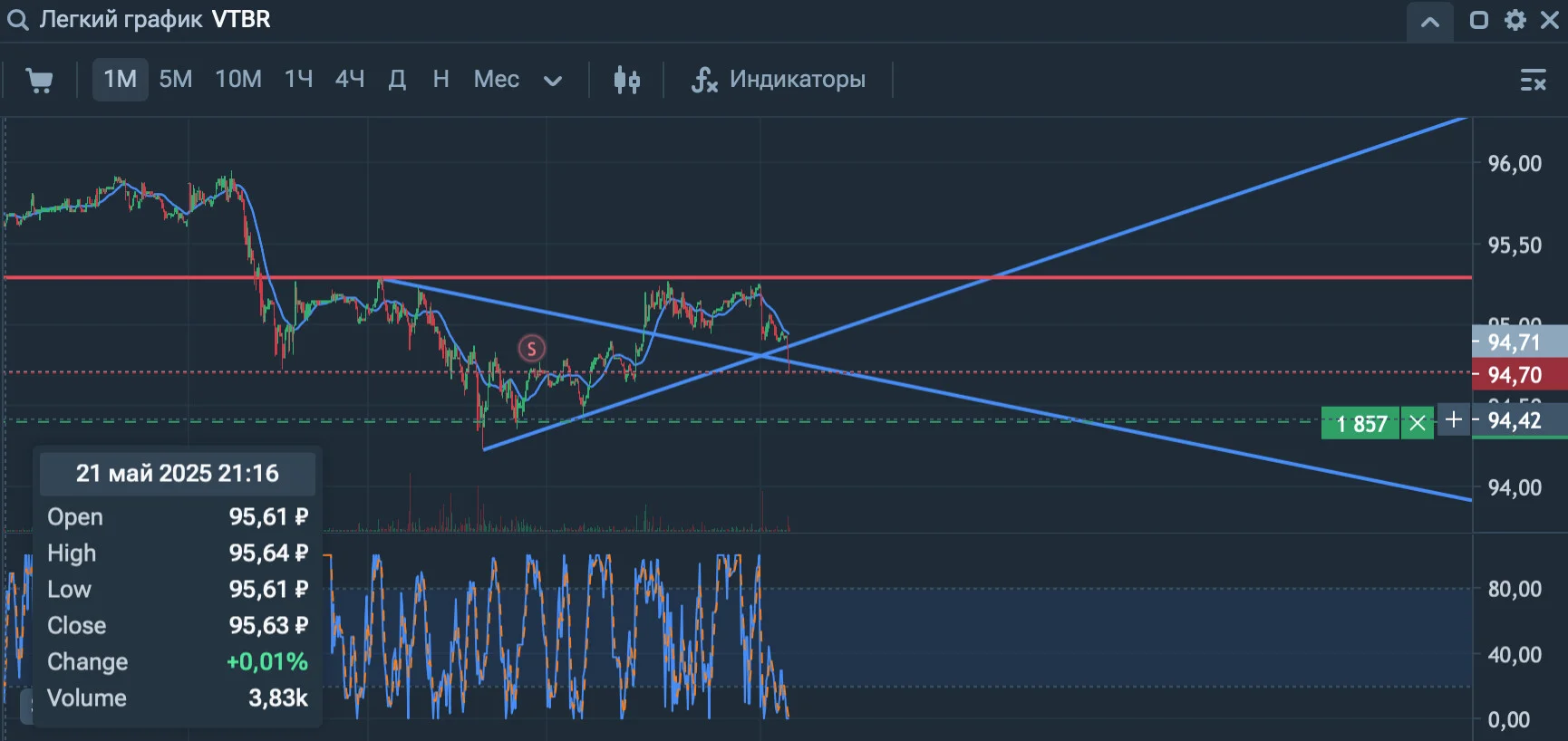Select the 4Ч timeframe
1568x741 pixels.
pos(350,80)
